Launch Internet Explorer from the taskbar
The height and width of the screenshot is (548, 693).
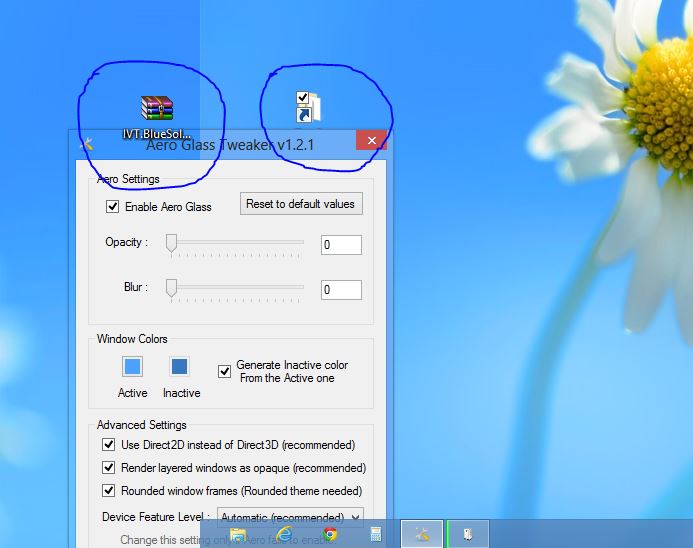click(x=284, y=534)
